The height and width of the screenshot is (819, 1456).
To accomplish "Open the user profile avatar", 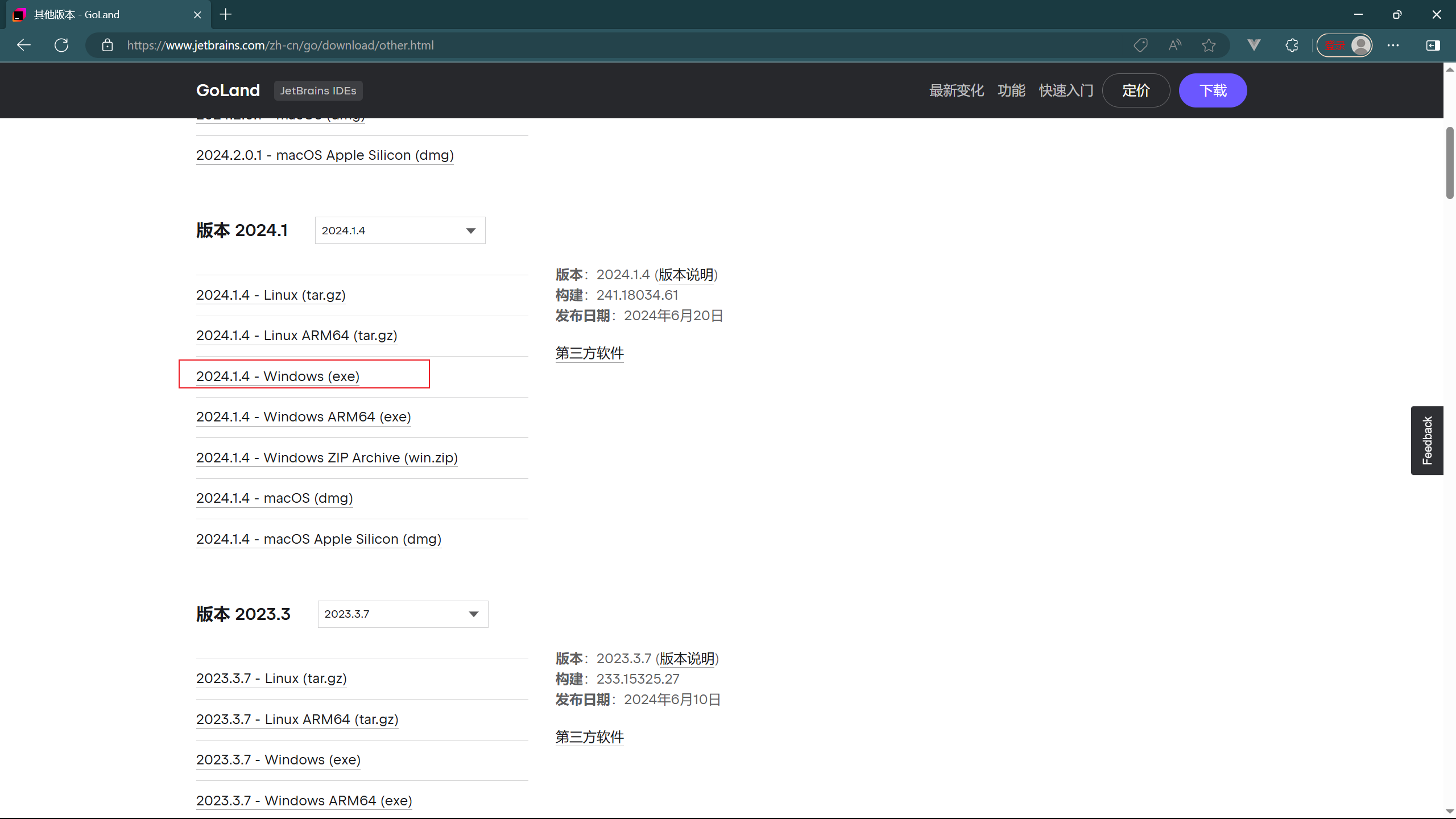I will pyautogui.click(x=1361, y=45).
